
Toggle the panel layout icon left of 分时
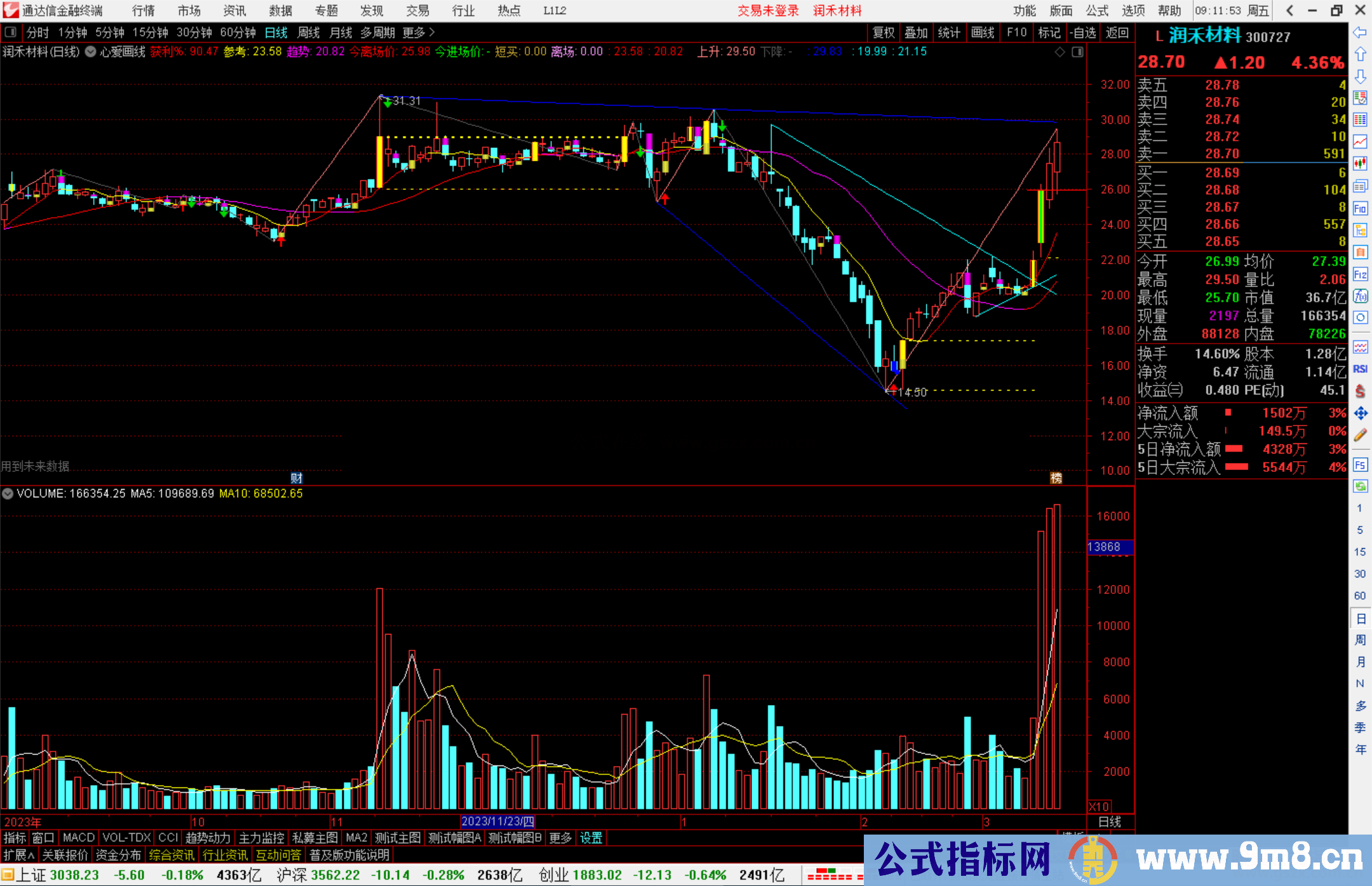pos(11,32)
